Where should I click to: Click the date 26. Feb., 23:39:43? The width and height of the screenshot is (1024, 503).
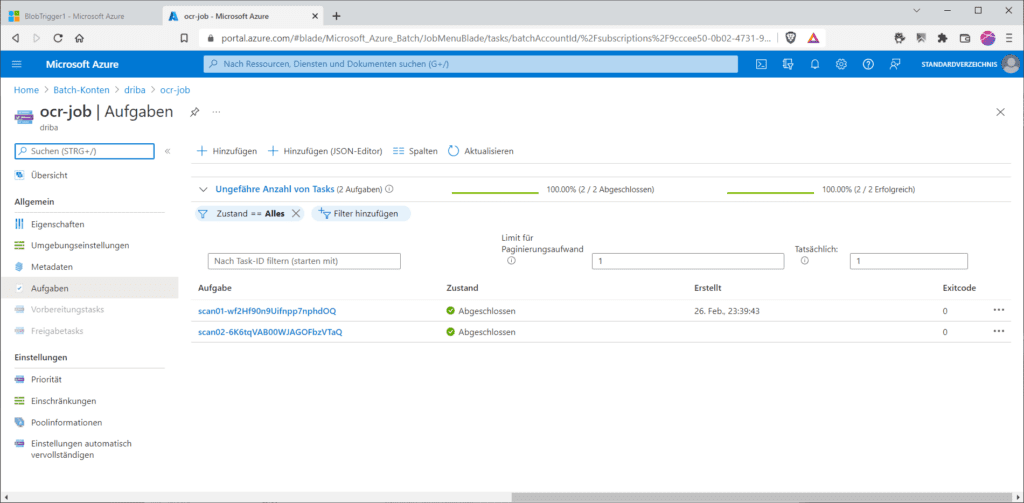click(x=727, y=311)
